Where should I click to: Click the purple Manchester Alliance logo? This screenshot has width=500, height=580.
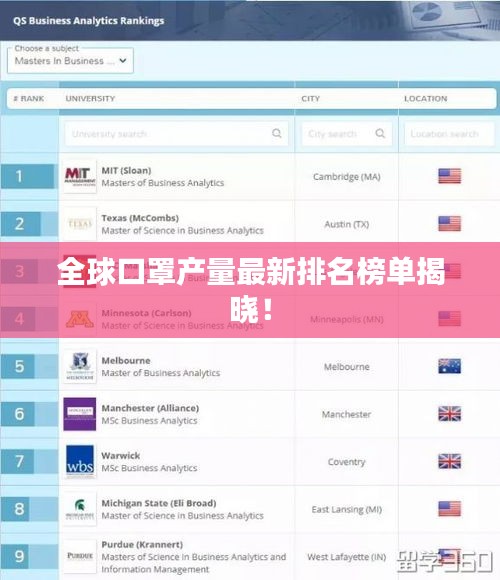point(80,414)
